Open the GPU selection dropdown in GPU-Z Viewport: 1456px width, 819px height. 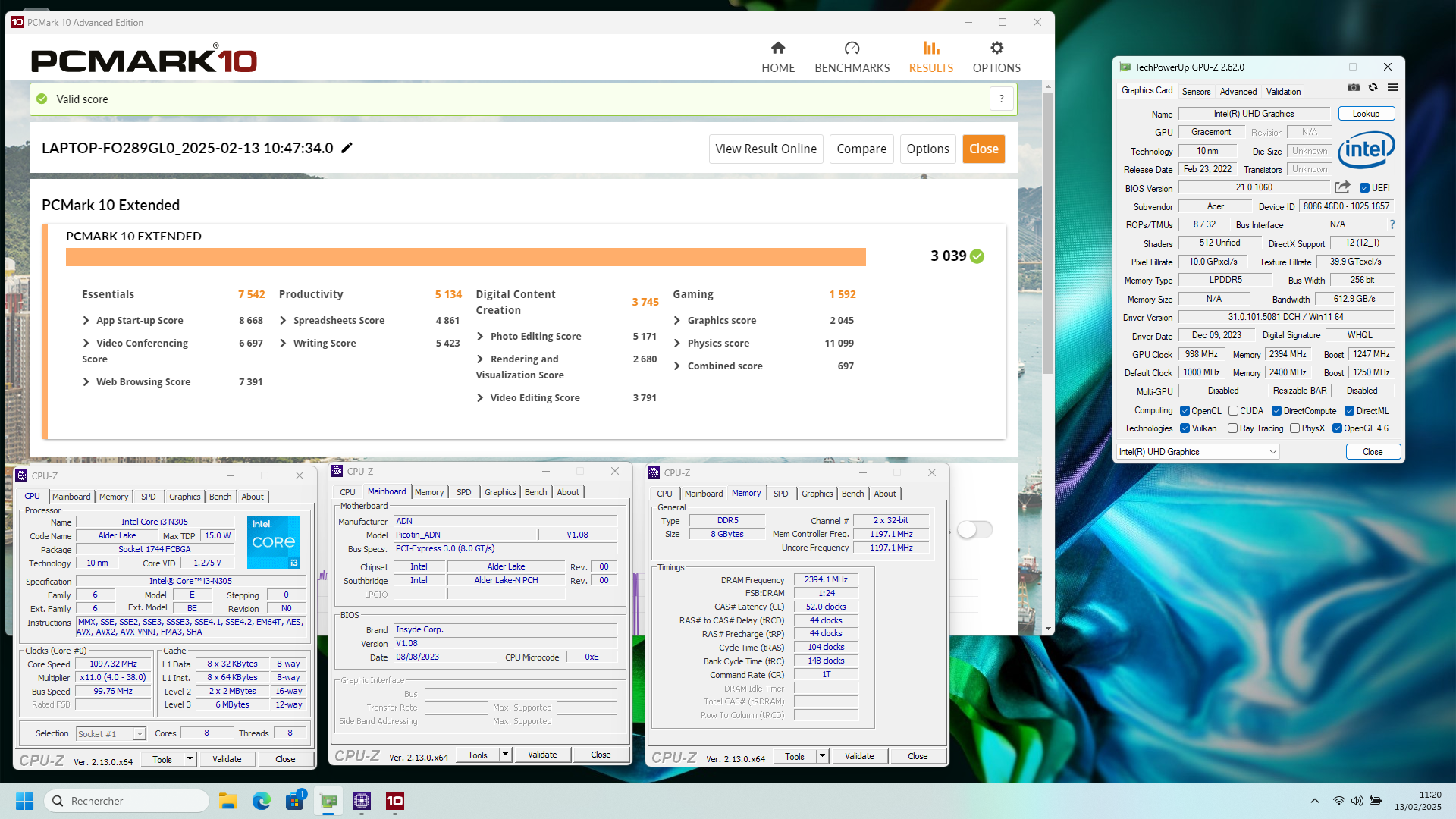click(x=1198, y=452)
